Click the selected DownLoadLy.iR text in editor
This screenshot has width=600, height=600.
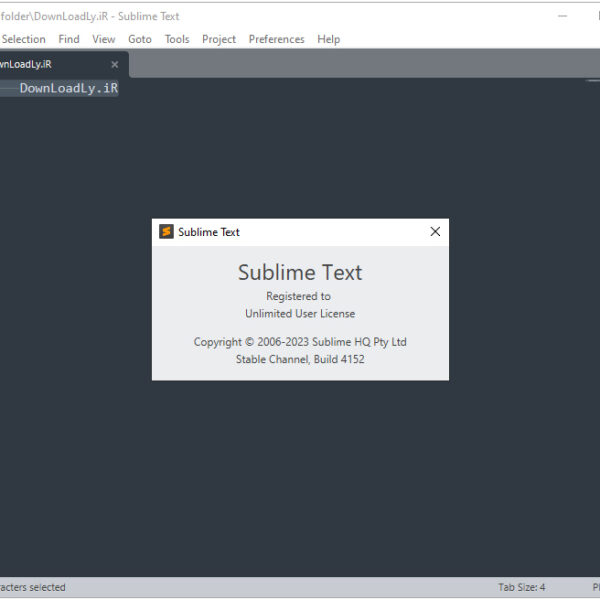69,88
